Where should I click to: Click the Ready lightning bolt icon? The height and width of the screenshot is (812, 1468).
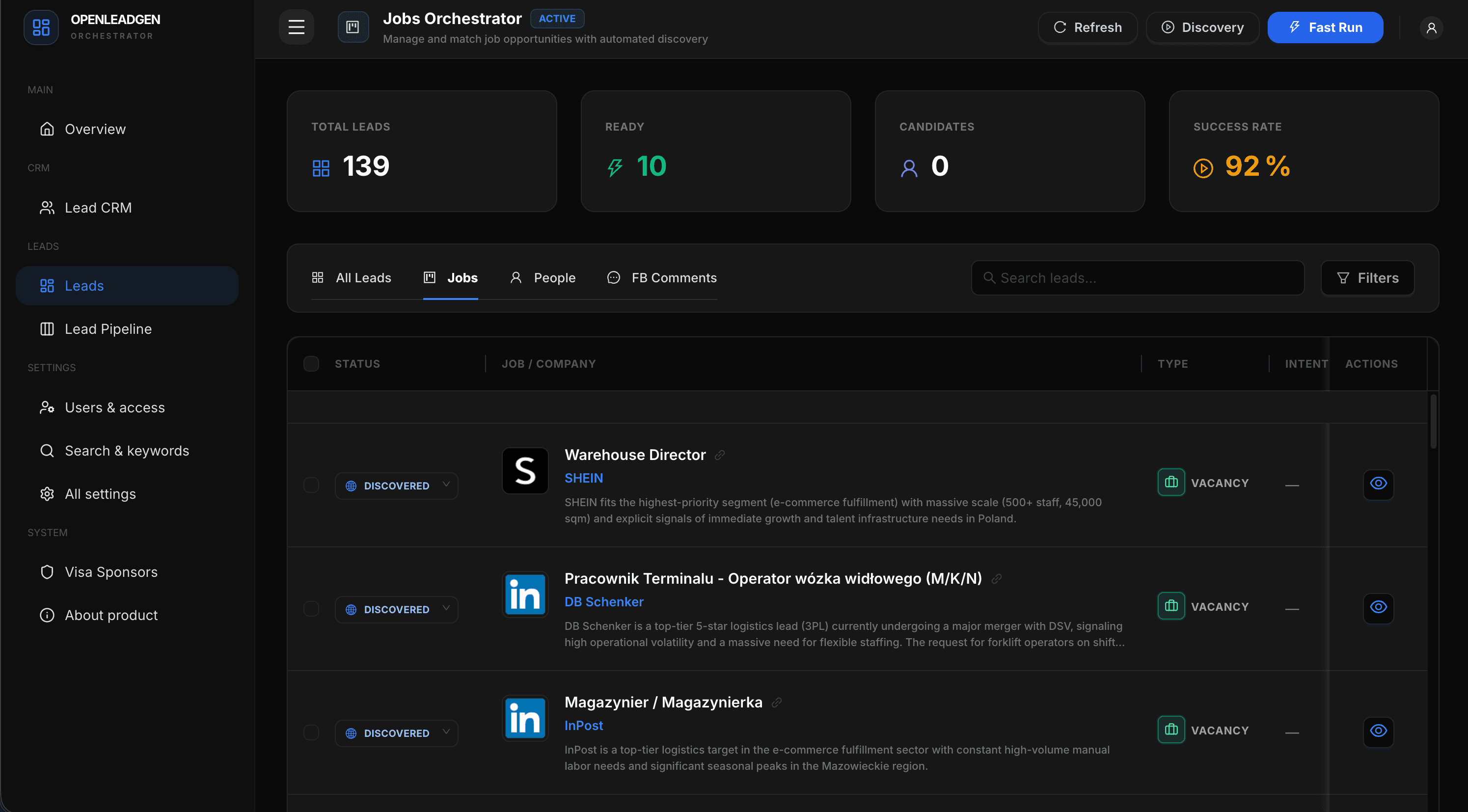[x=615, y=167]
